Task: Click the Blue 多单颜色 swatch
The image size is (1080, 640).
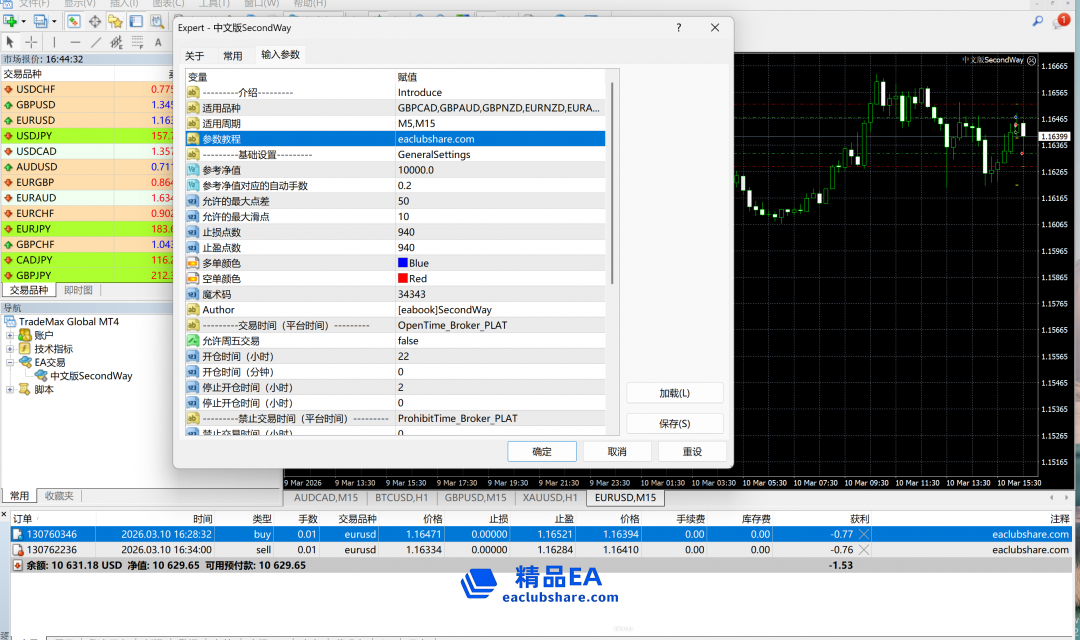Action: (x=403, y=263)
